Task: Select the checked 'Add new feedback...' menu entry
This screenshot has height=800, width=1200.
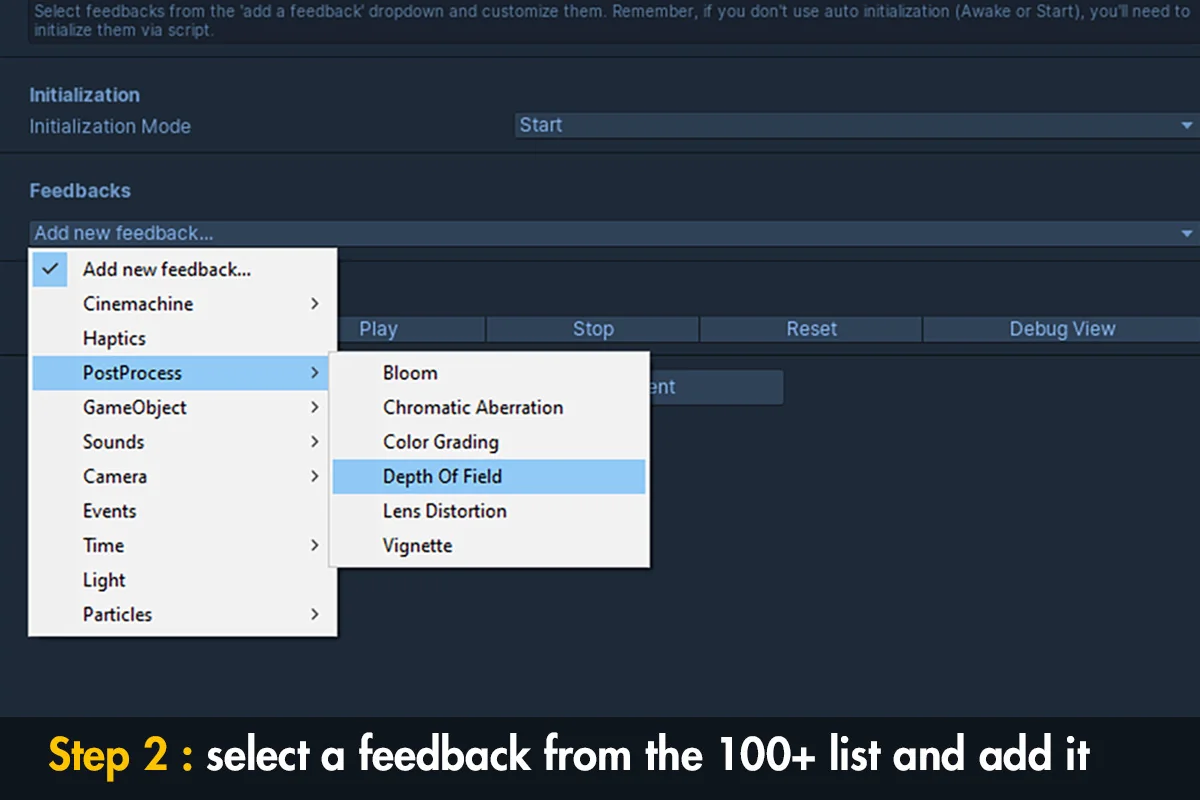Action: click(x=166, y=269)
